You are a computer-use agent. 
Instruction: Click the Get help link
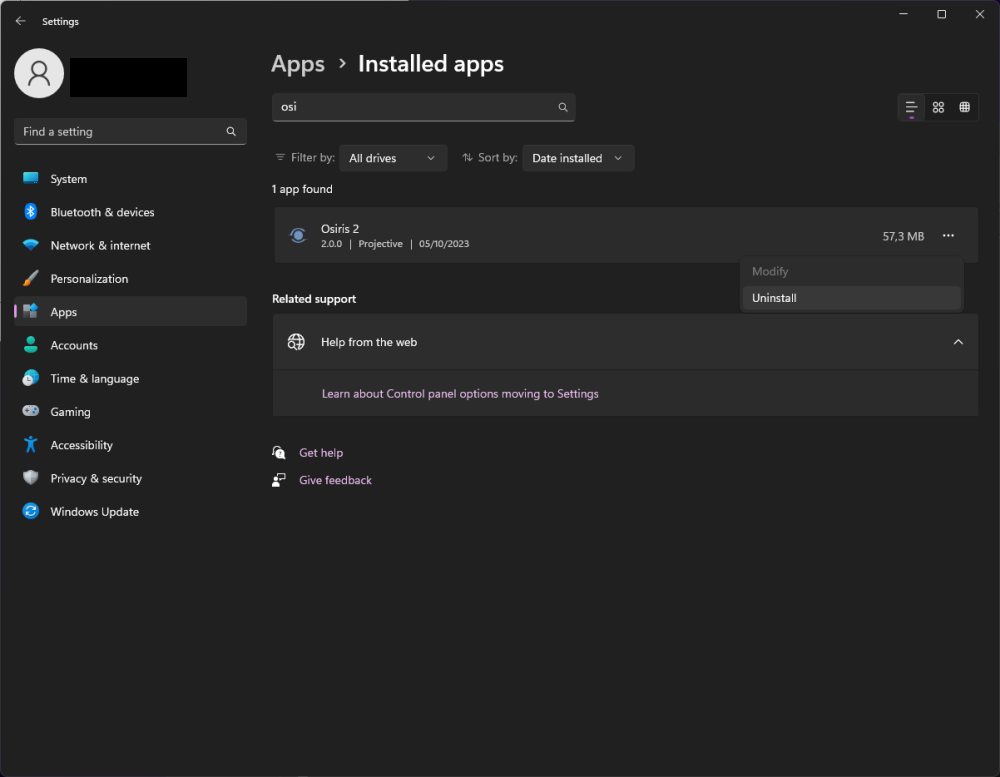click(x=321, y=453)
